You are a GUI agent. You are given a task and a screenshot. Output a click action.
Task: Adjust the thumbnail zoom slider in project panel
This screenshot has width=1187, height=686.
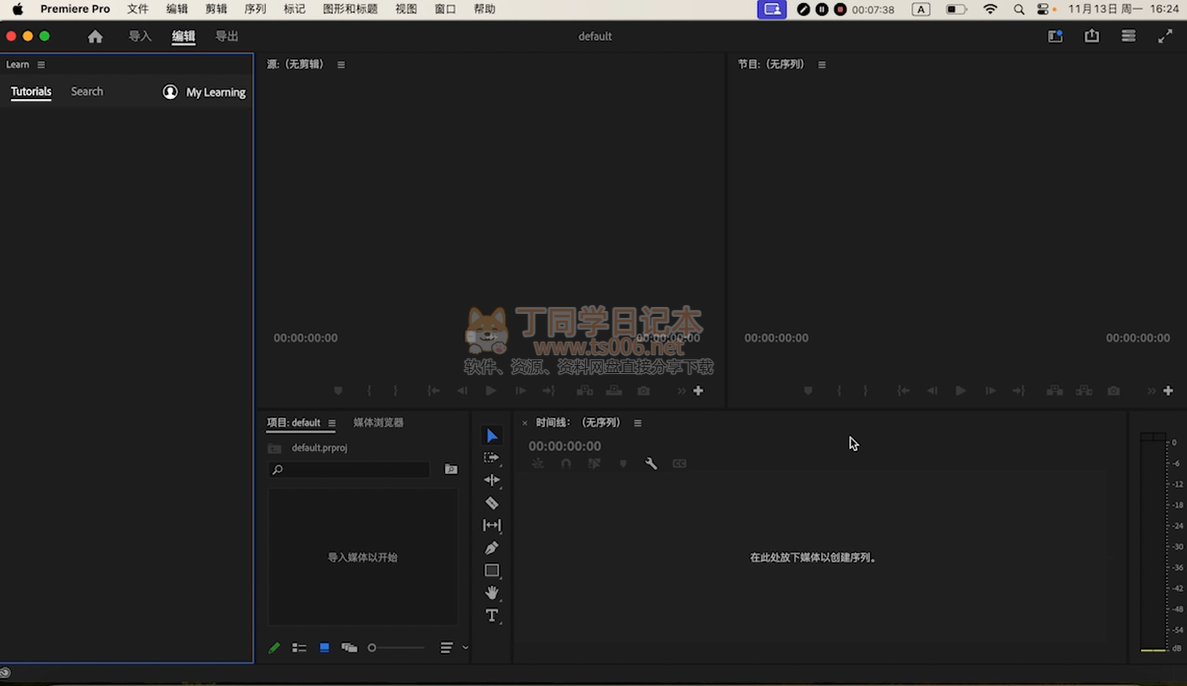point(373,648)
